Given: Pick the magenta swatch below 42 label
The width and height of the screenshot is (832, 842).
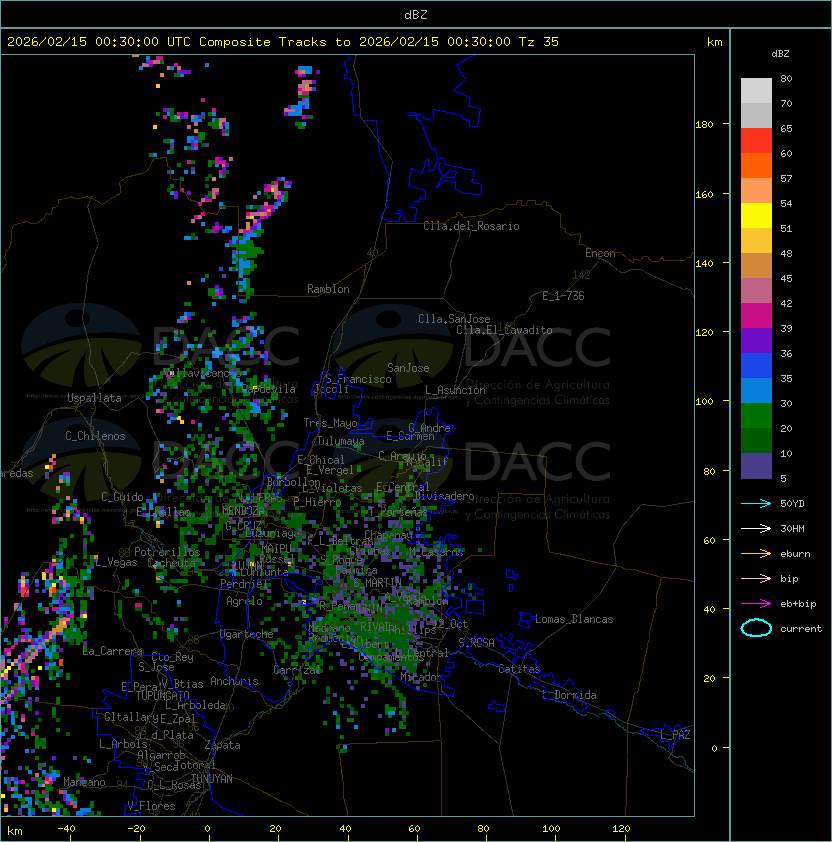Looking at the screenshot, I should click(756, 316).
